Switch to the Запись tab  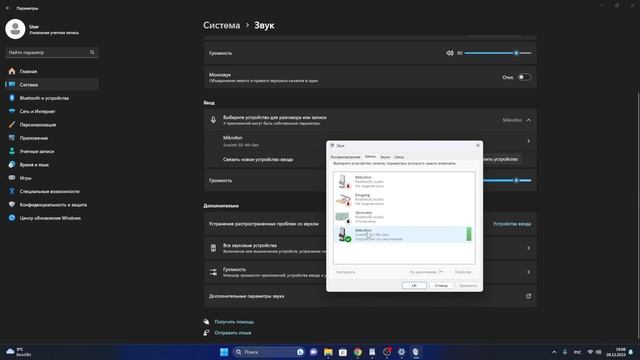(370, 156)
